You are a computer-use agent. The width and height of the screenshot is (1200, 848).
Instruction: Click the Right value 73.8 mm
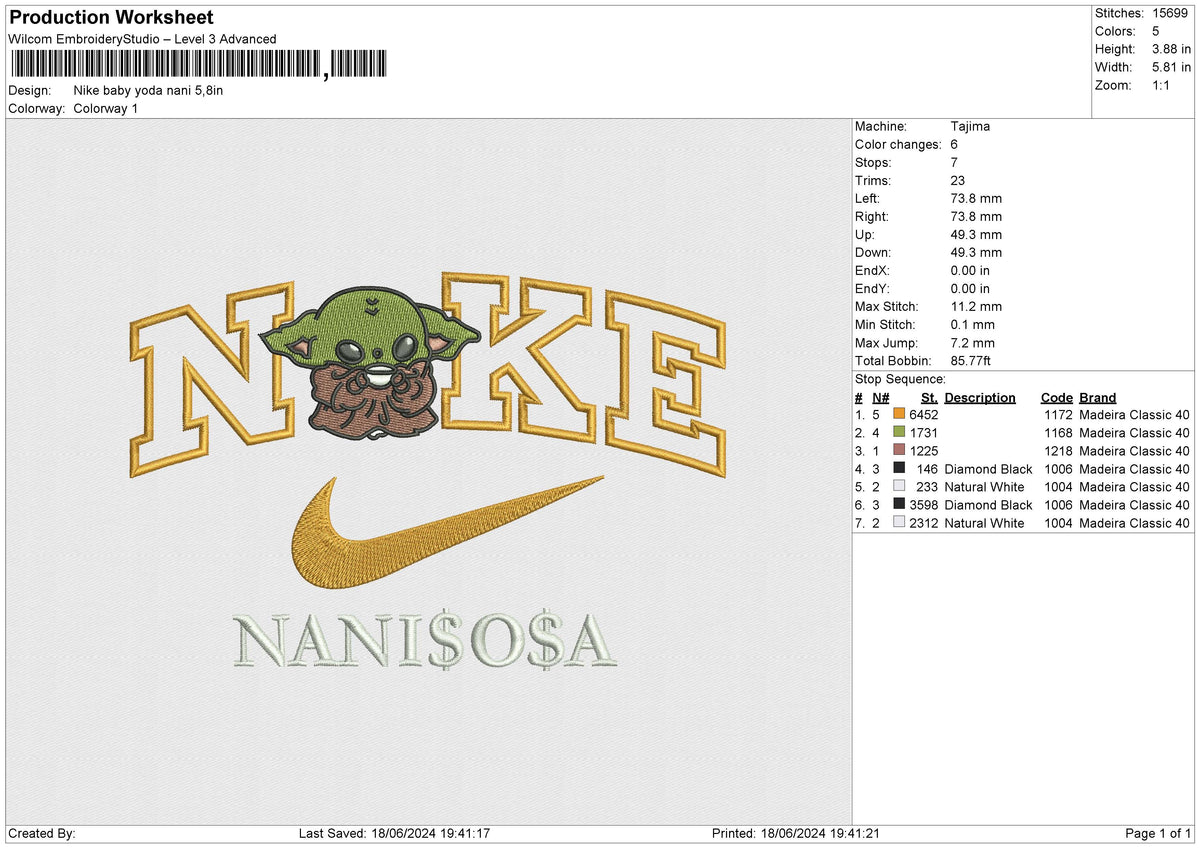(976, 216)
